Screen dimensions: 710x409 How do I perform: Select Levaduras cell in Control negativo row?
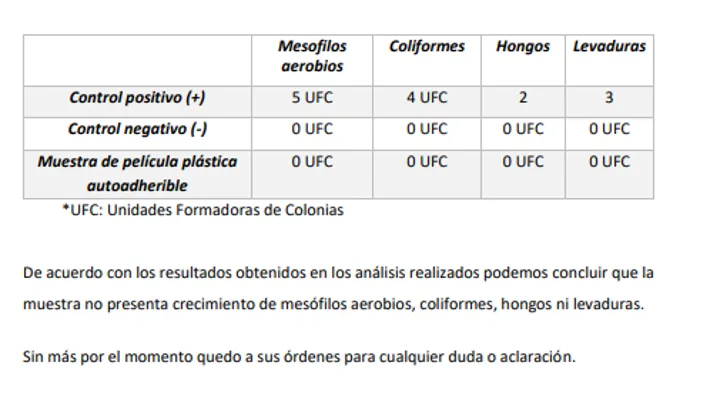609,129
